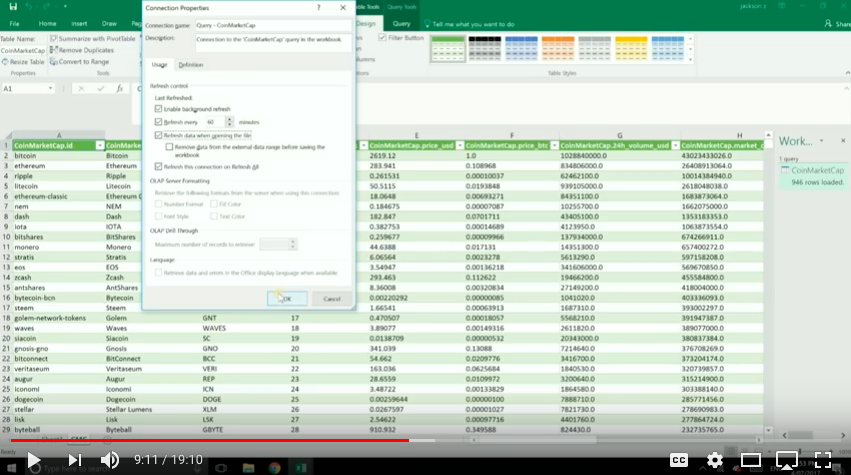
Task: Toggle Refresh this connection on Refresh All
Action: coord(158,167)
